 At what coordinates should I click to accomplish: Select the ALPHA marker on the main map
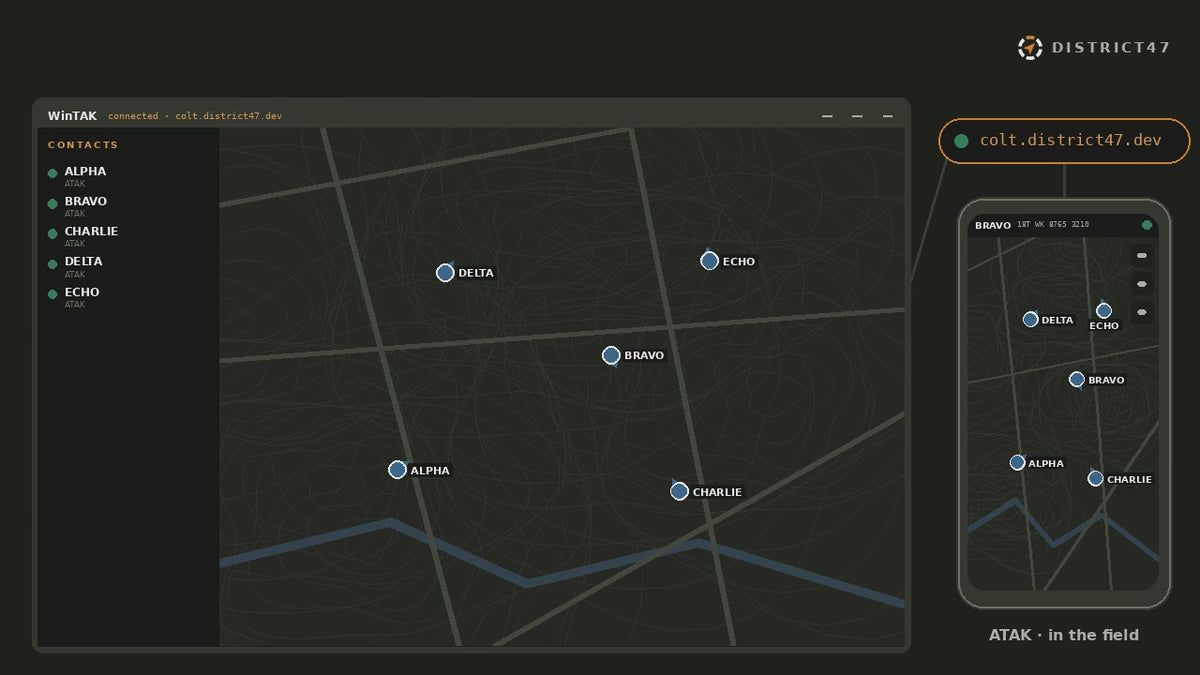pos(397,470)
